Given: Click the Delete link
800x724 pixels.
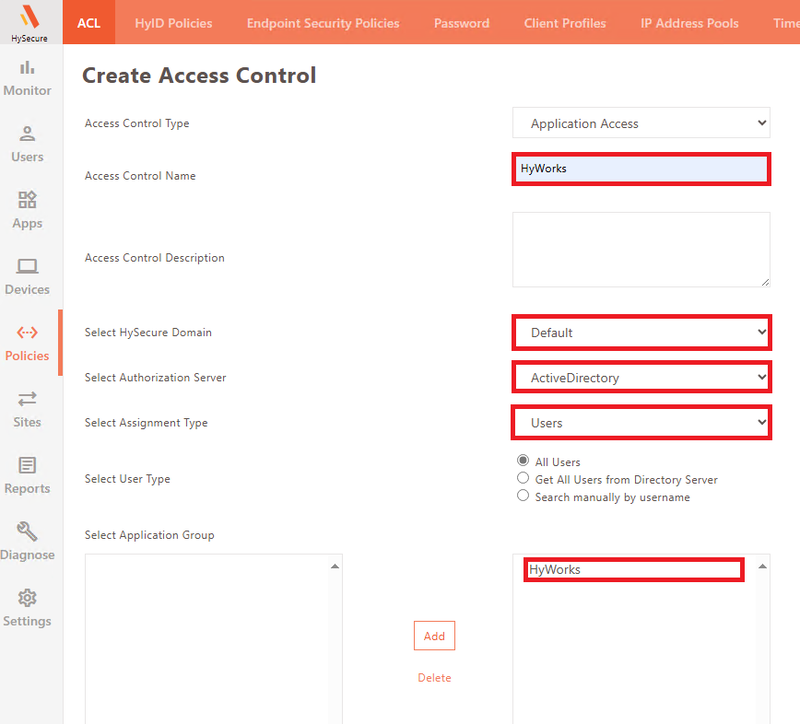Looking at the screenshot, I should click(434, 678).
